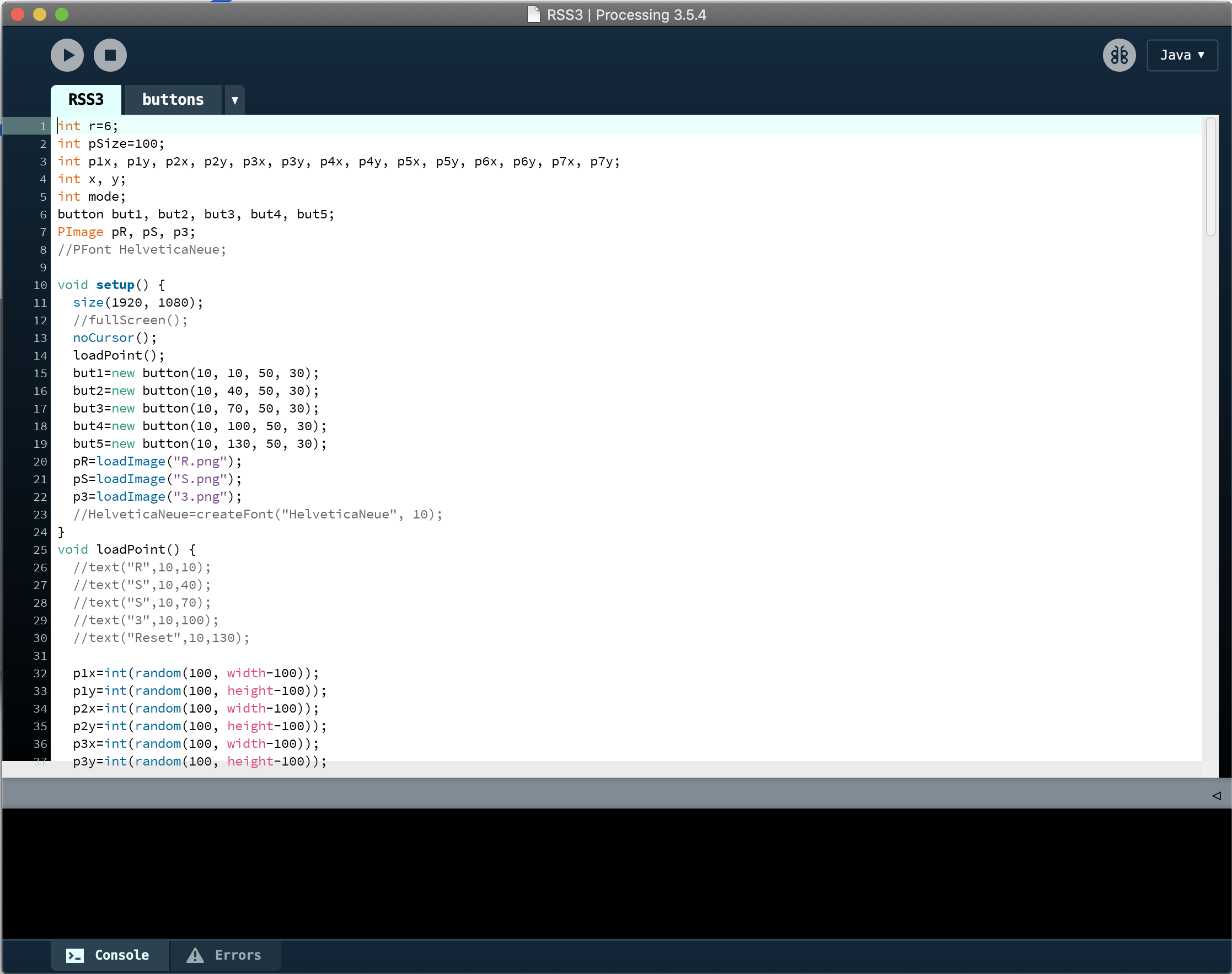Viewport: 1232px width, 974px height.
Task: Click the '//HelveticaNeue=createFont' comment line
Action: [x=258, y=515]
